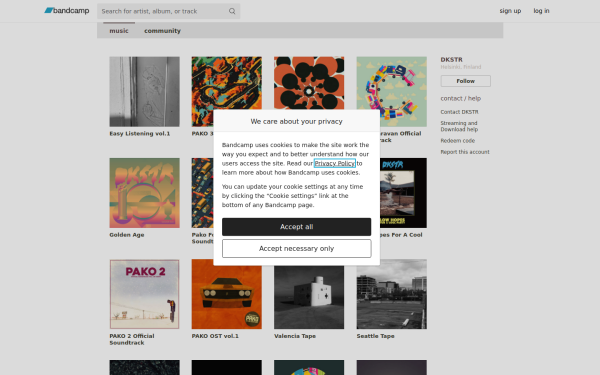Click the Seattle Tape title text
Image resolution: width=600 pixels, height=375 pixels.
pos(375,336)
